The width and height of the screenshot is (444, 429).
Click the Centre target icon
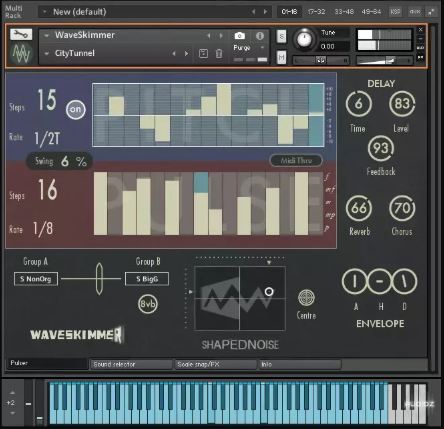(306, 298)
